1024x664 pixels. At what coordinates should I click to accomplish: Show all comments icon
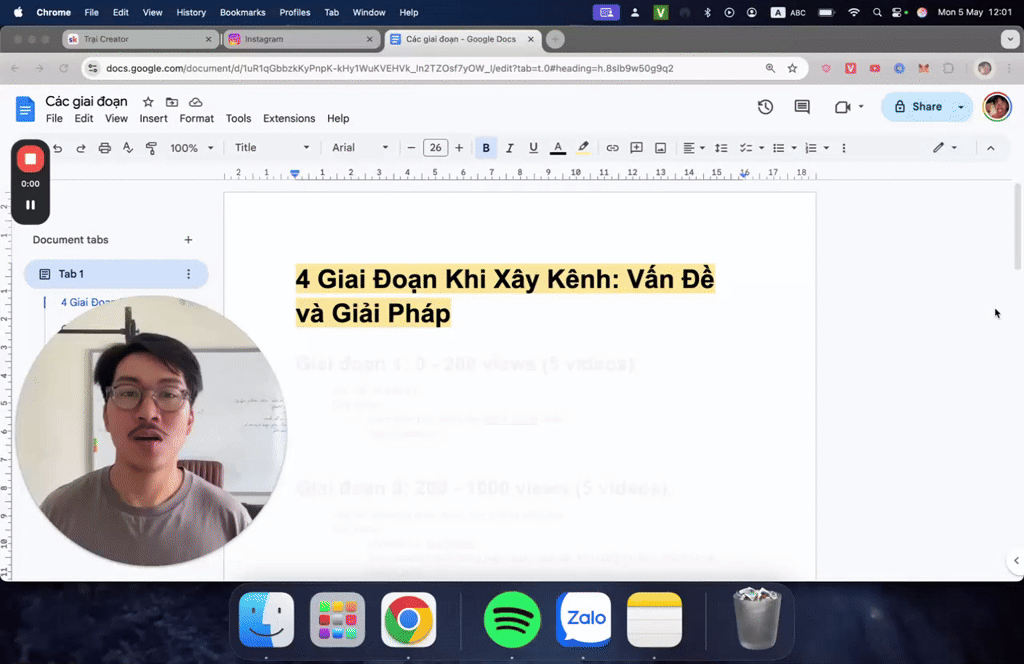[802, 107]
